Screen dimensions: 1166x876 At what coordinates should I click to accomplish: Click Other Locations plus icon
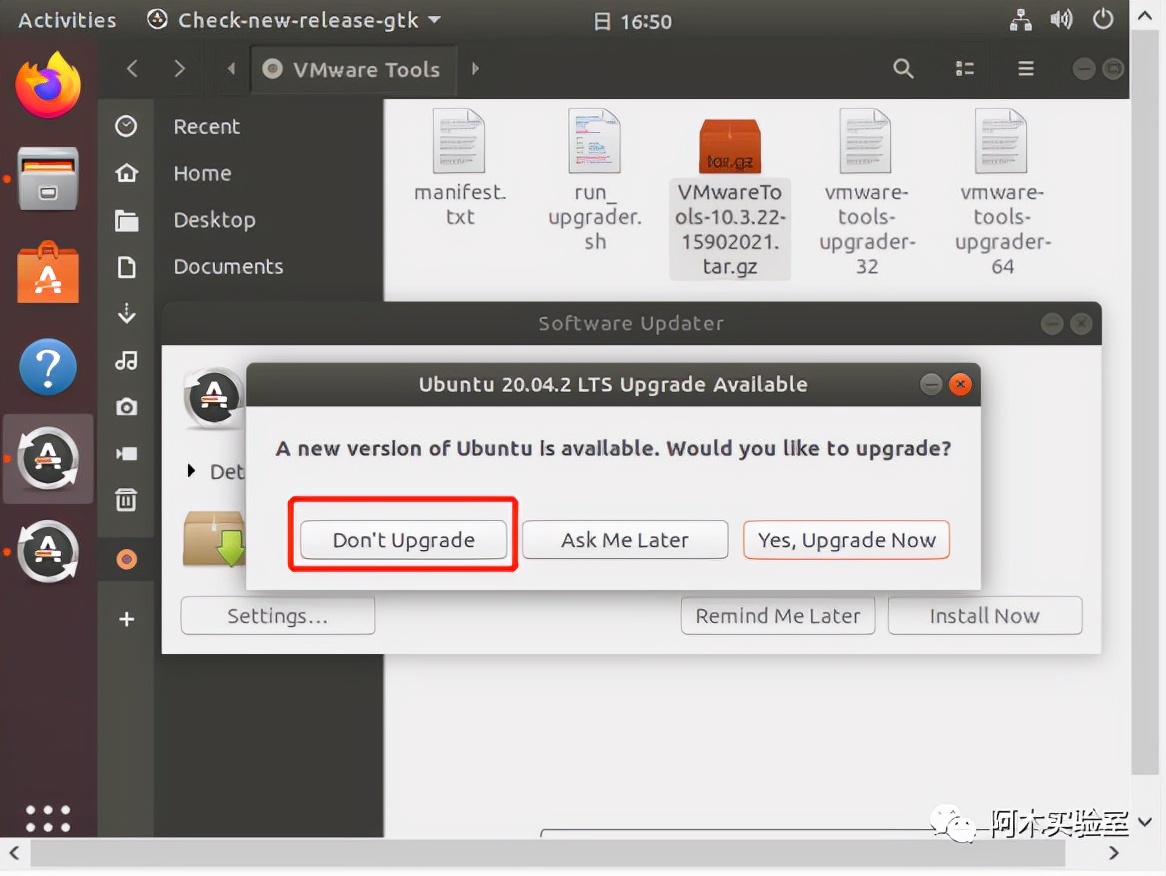pyautogui.click(x=126, y=619)
